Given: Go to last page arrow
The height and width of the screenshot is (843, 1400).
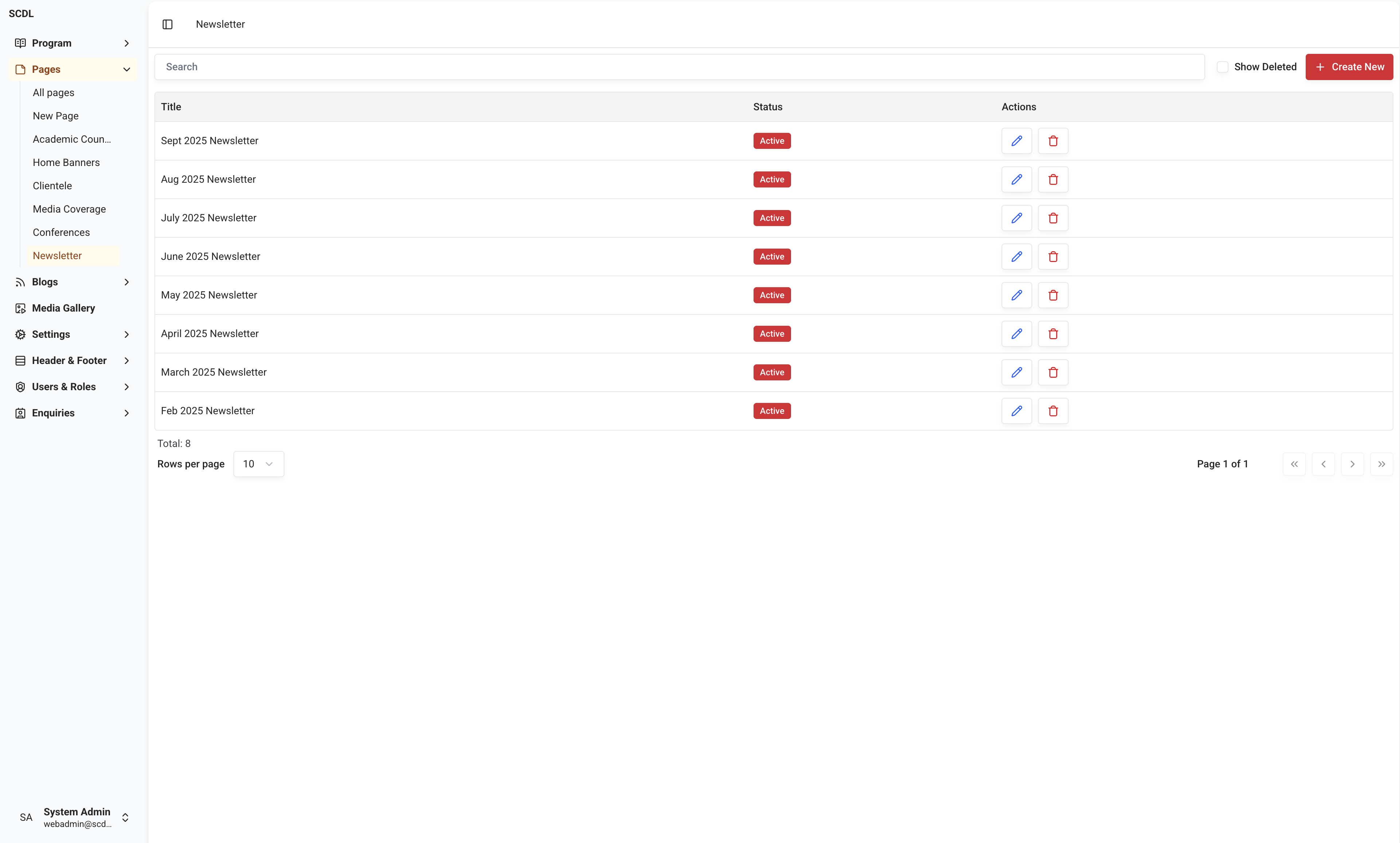Looking at the screenshot, I should [x=1381, y=464].
